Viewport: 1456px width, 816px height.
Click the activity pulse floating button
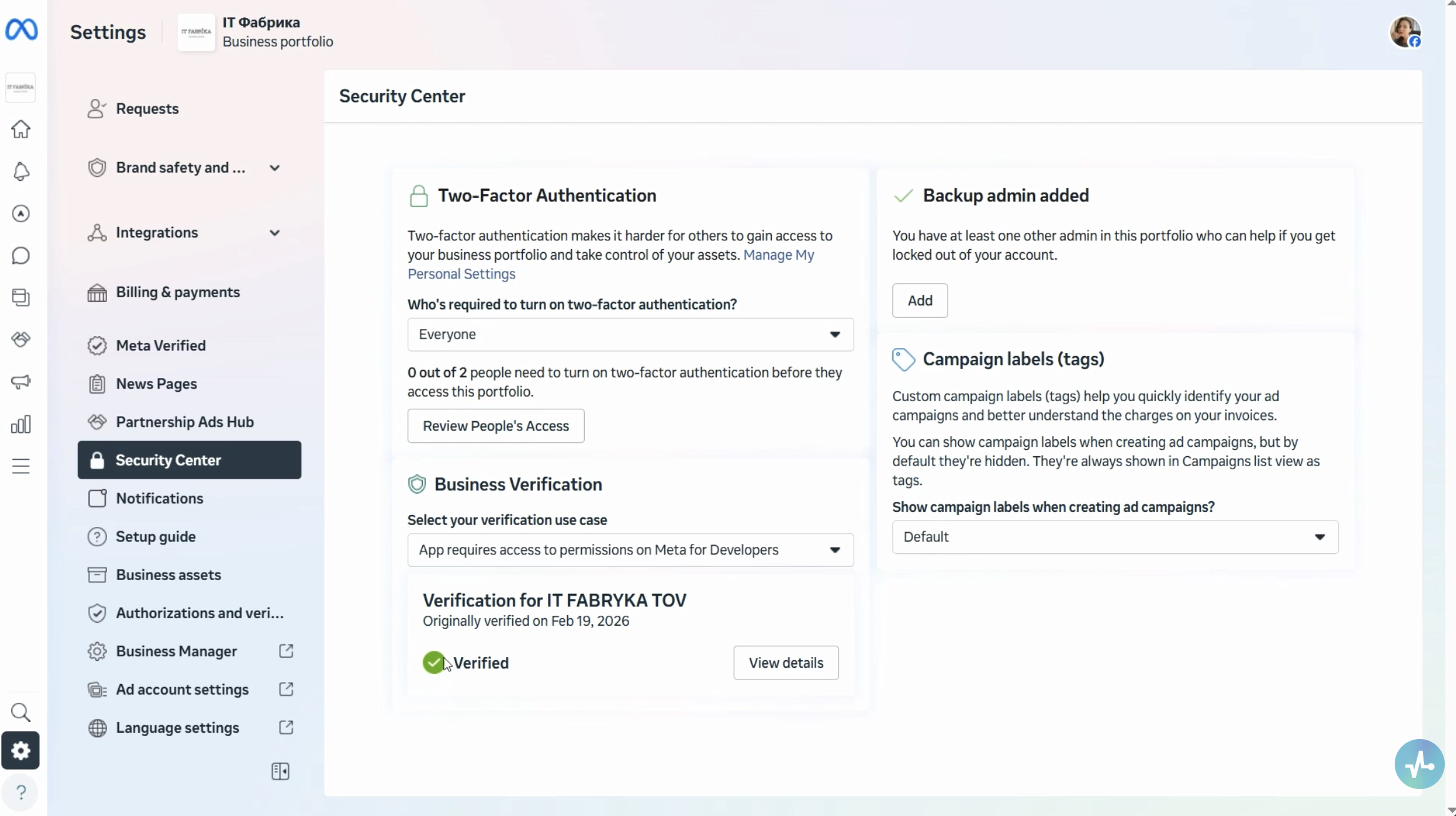pos(1419,763)
